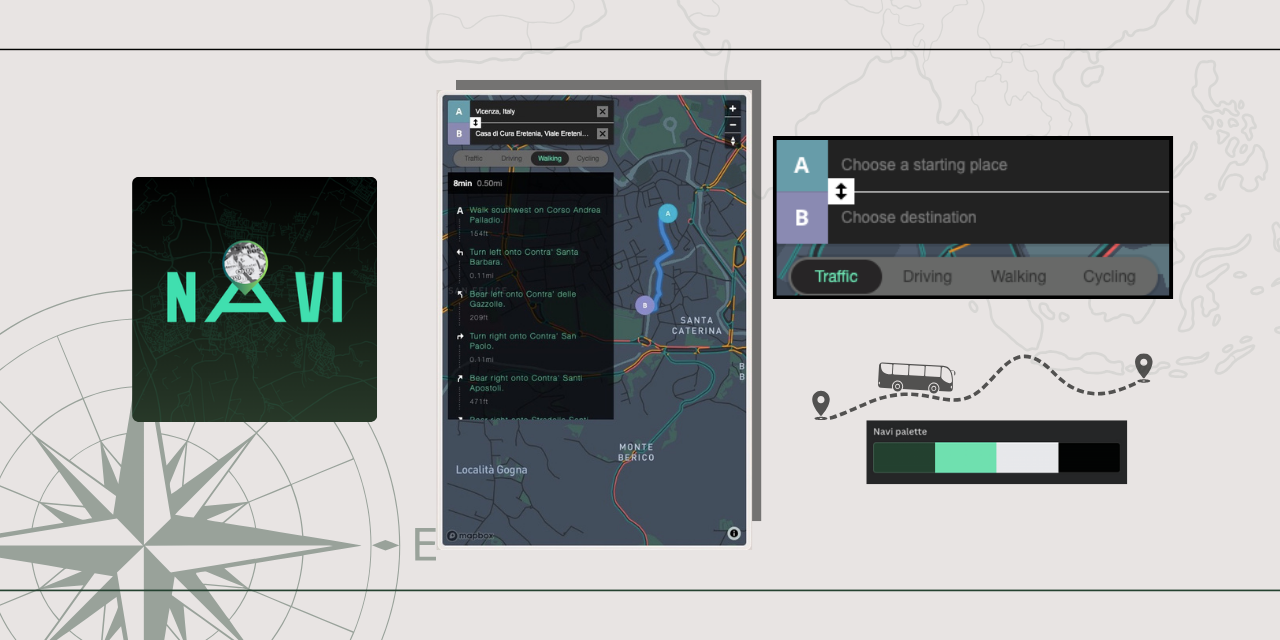The width and height of the screenshot is (1280, 640).
Task: Choose the small Driving routing profile
Action: click(x=511, y=158)
